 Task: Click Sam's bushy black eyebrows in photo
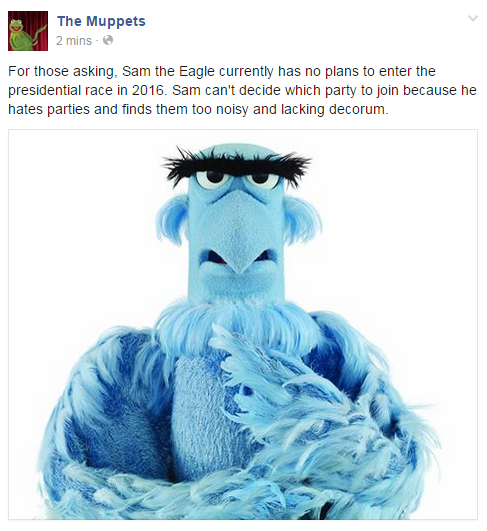coord(236,165)
